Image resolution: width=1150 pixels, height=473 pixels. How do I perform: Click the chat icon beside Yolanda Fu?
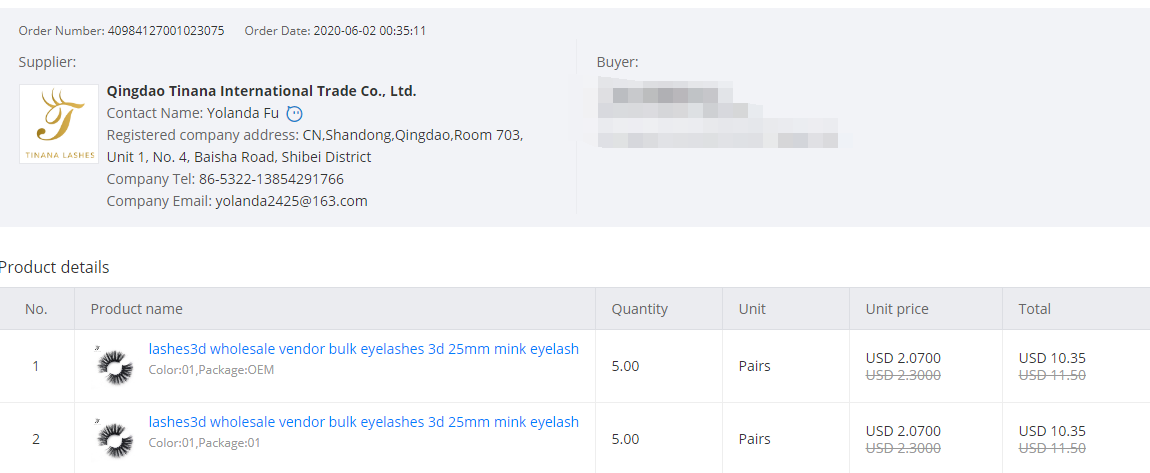(x=294, y=113)
